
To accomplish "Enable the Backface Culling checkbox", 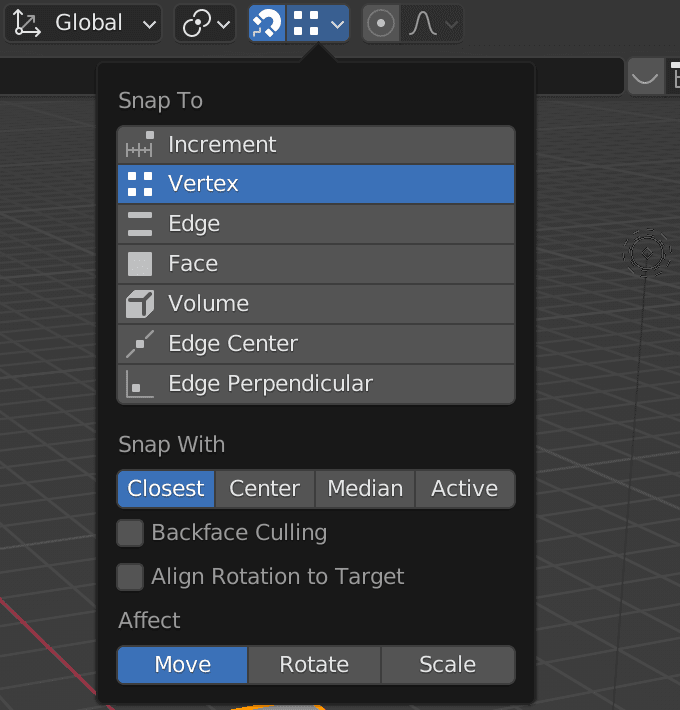I will pyautogui.click(x=130, y=532).
